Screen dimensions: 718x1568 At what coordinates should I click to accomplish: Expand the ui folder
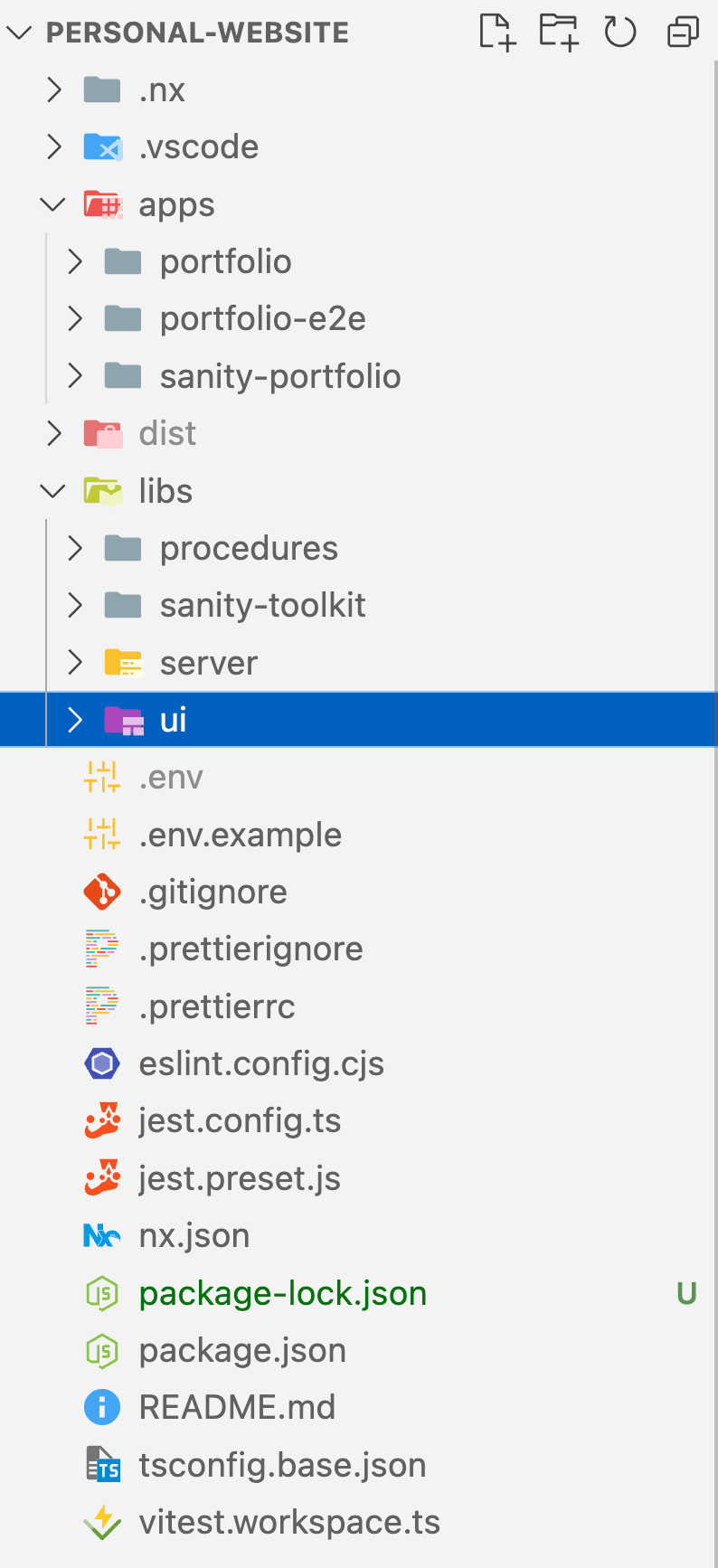pyautogui.click(x=75, y=721)
